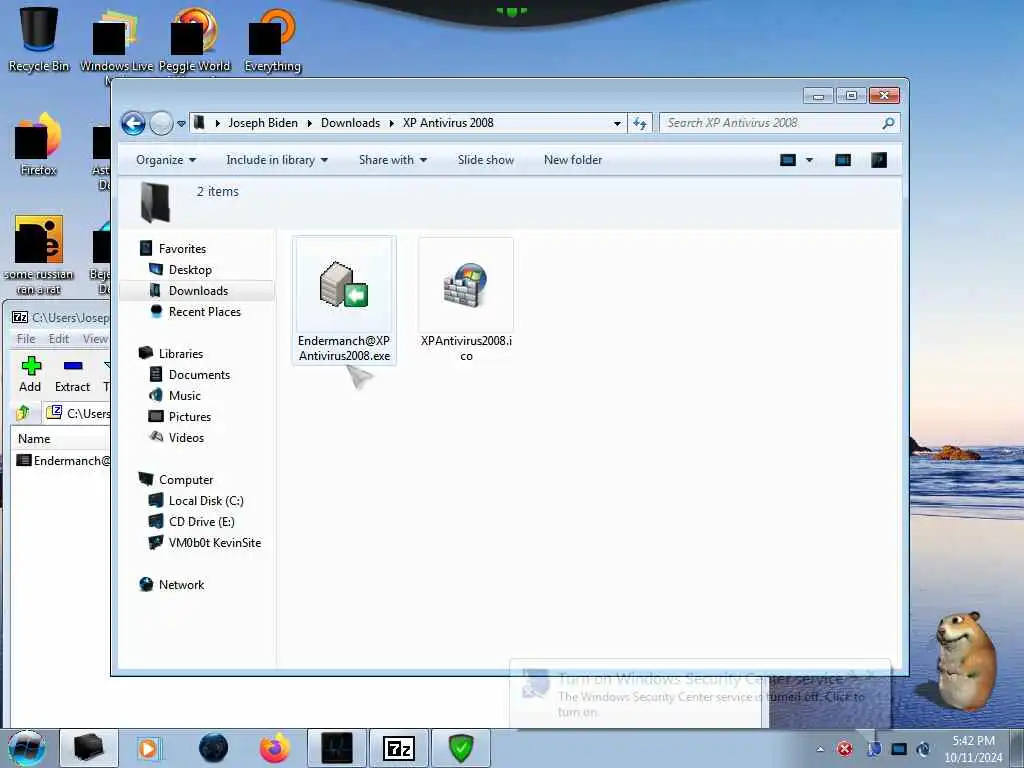Open Recycle Bin on desktop
1024x768 pixels.
tap(39, 39)
